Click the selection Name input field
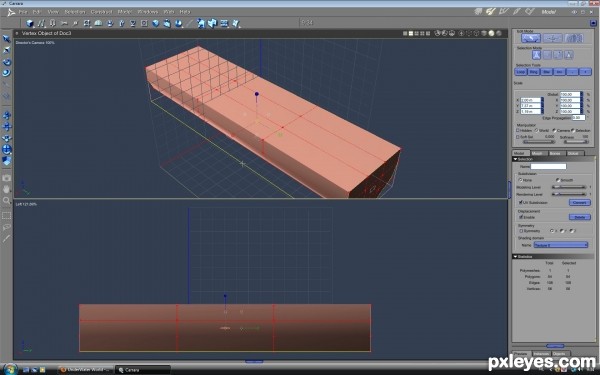Image resolution: width=600 pixels, height=375 pixels. pos(548,166)
